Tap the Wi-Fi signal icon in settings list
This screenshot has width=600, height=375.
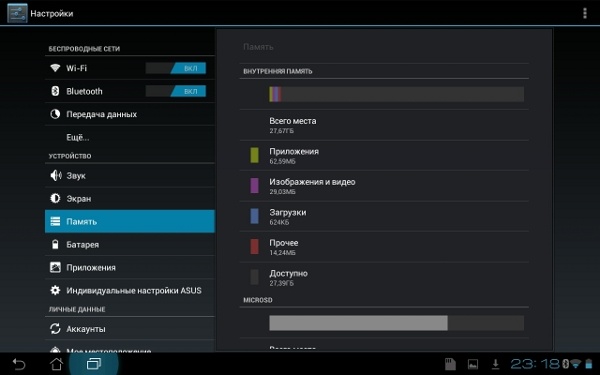click(55, 68)
